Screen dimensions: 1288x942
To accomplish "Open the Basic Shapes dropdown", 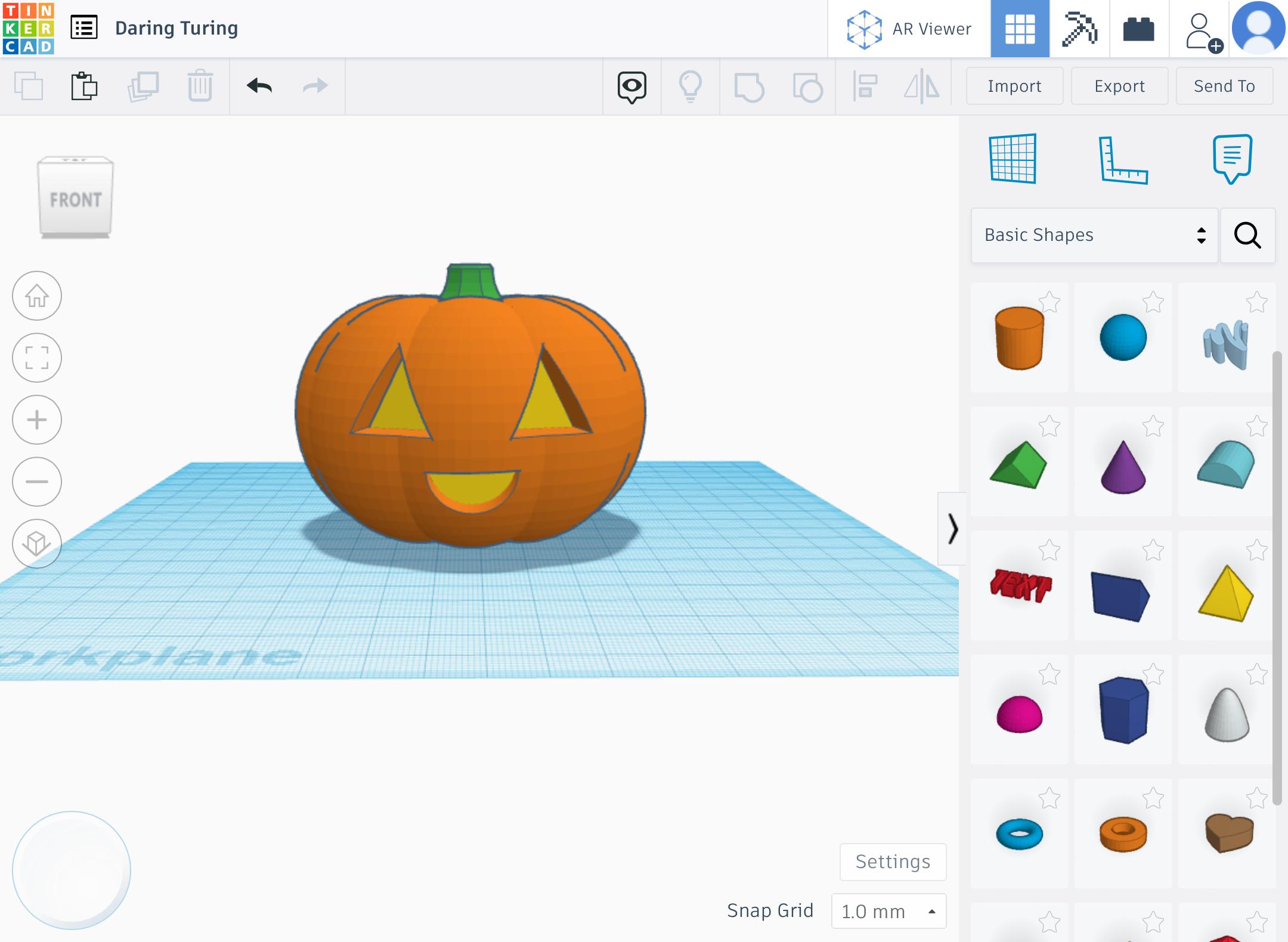I will [x=1094, y=235].
